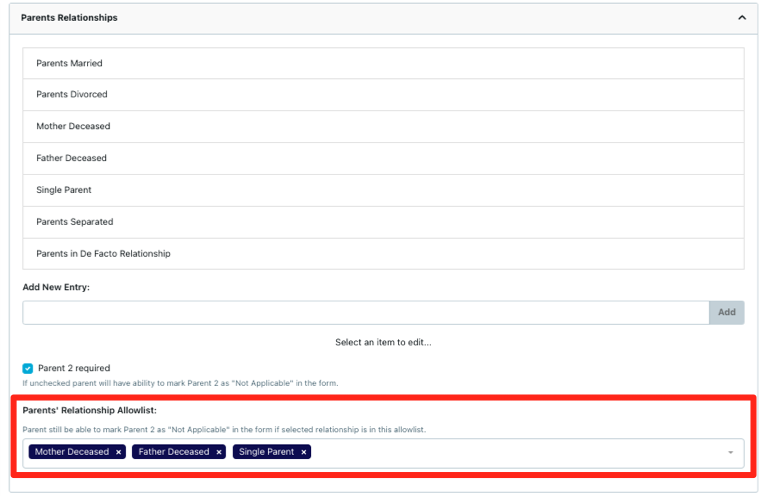Image resolution: width=777 pixels, height=496 pixels.
Task: Click the Mother Deceased allowlist tag label
Action: click(71, 452)
